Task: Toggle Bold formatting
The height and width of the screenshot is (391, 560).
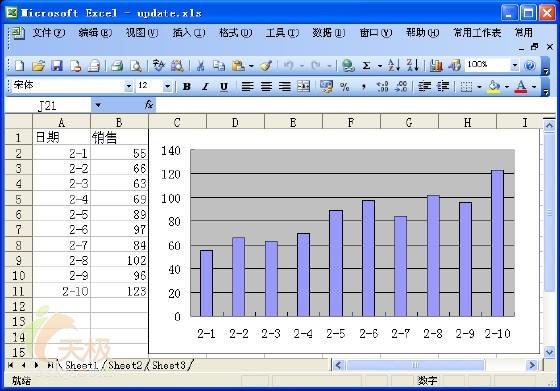Action: (186, 86)
